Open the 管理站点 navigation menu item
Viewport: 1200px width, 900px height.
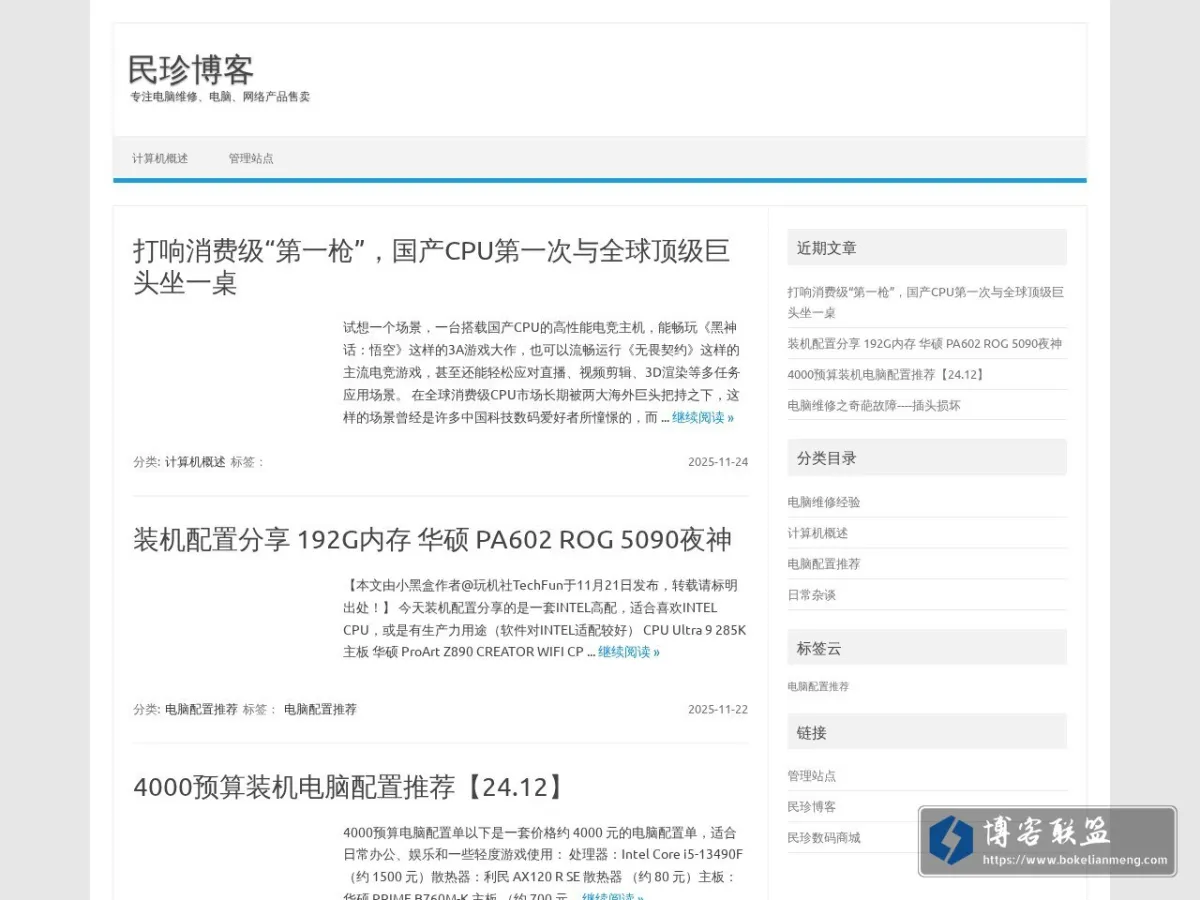pyautogui.click(x=251, y=158)
